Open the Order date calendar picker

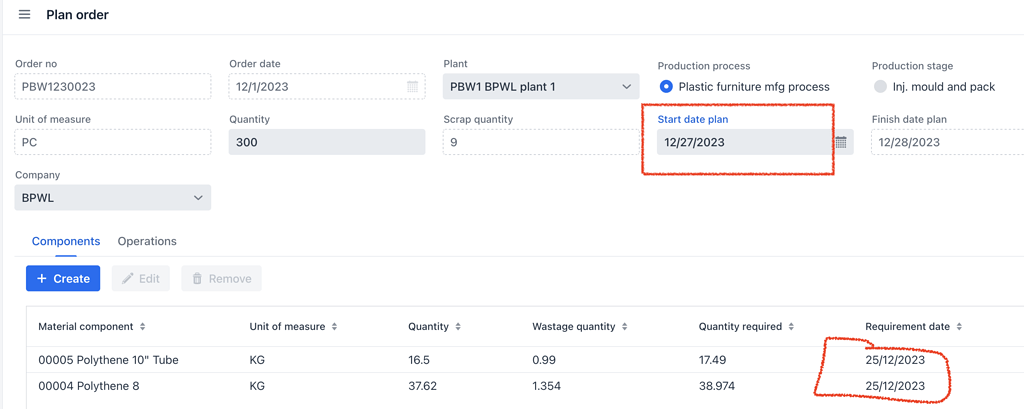coord(412,87)
